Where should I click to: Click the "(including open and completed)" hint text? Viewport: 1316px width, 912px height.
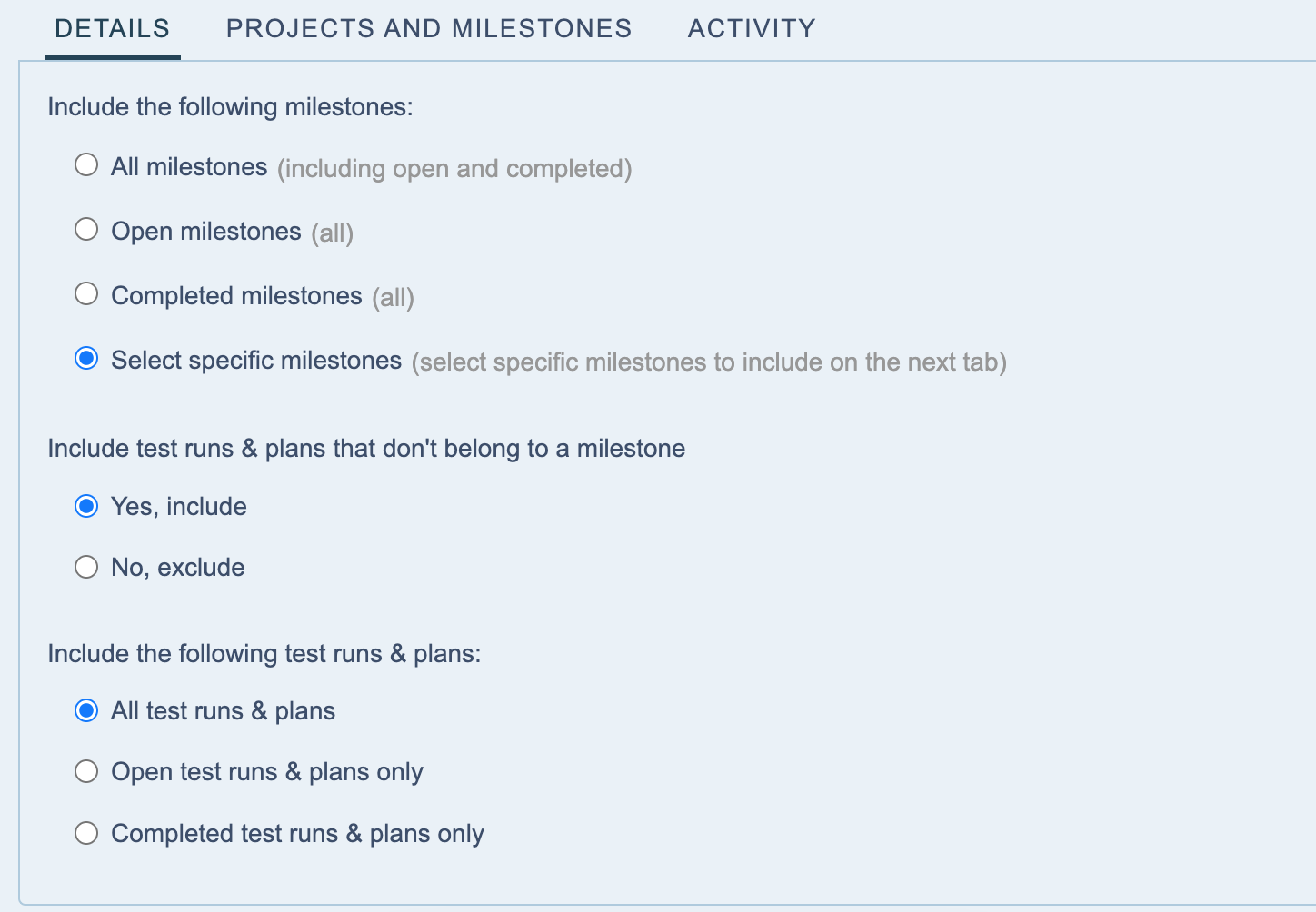(x=454, y=169)
